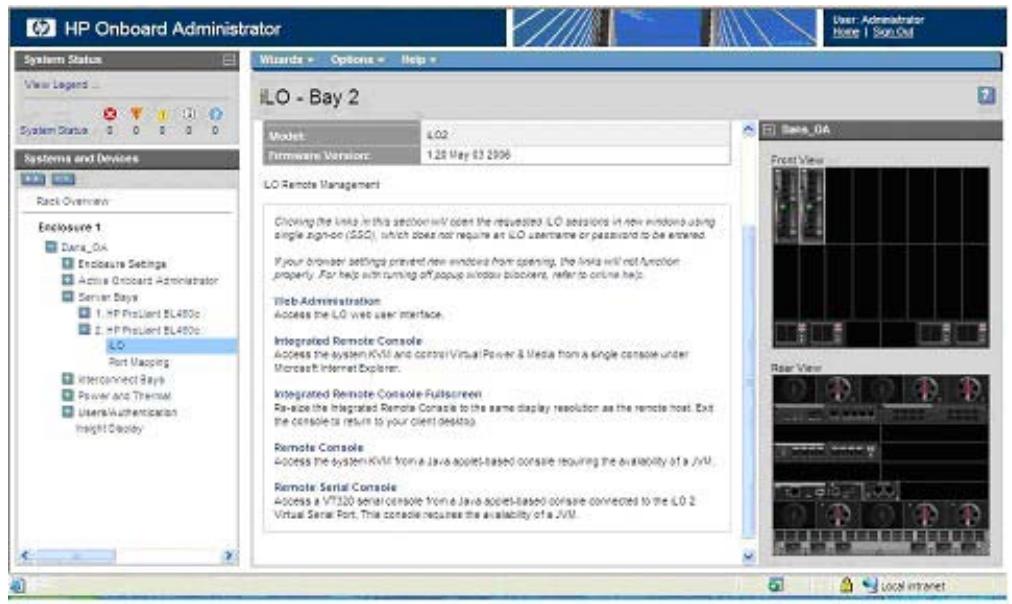Collapse the Sara_OA tree node

tap(51, 247)
